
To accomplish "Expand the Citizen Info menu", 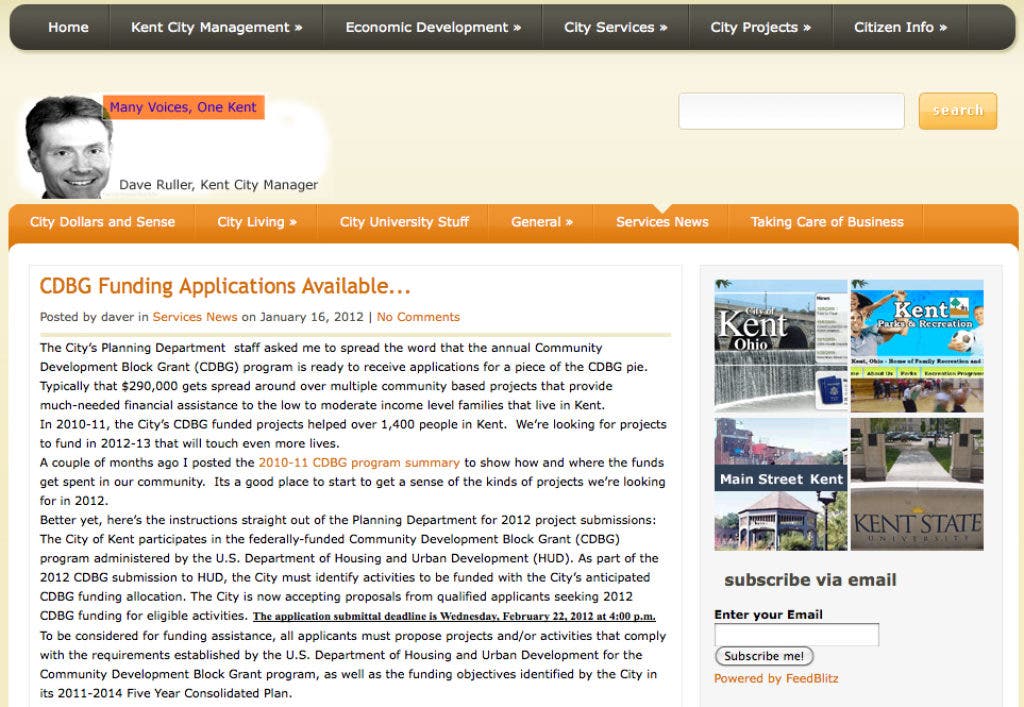I will [x=900, y=27].
